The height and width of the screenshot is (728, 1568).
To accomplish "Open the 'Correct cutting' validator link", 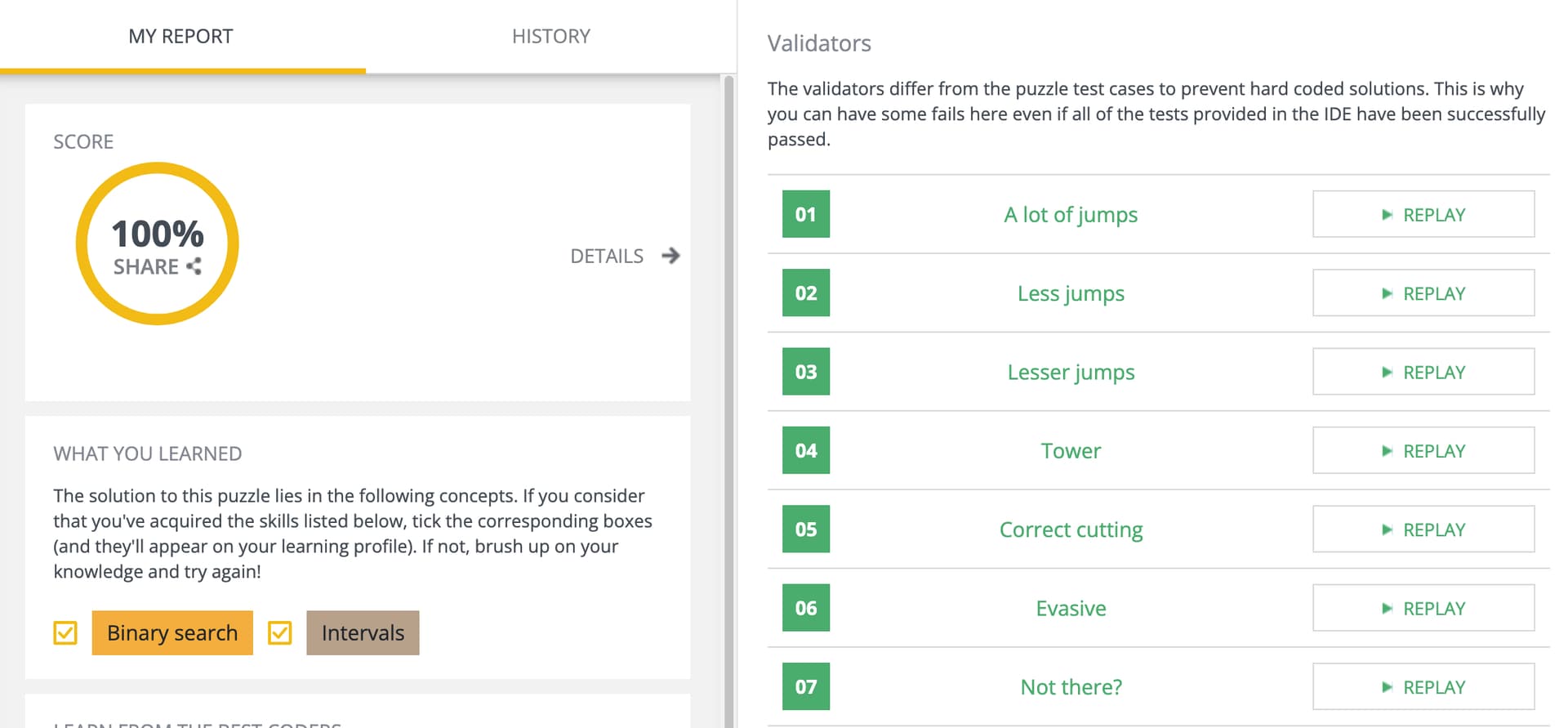I will 1071,529.
